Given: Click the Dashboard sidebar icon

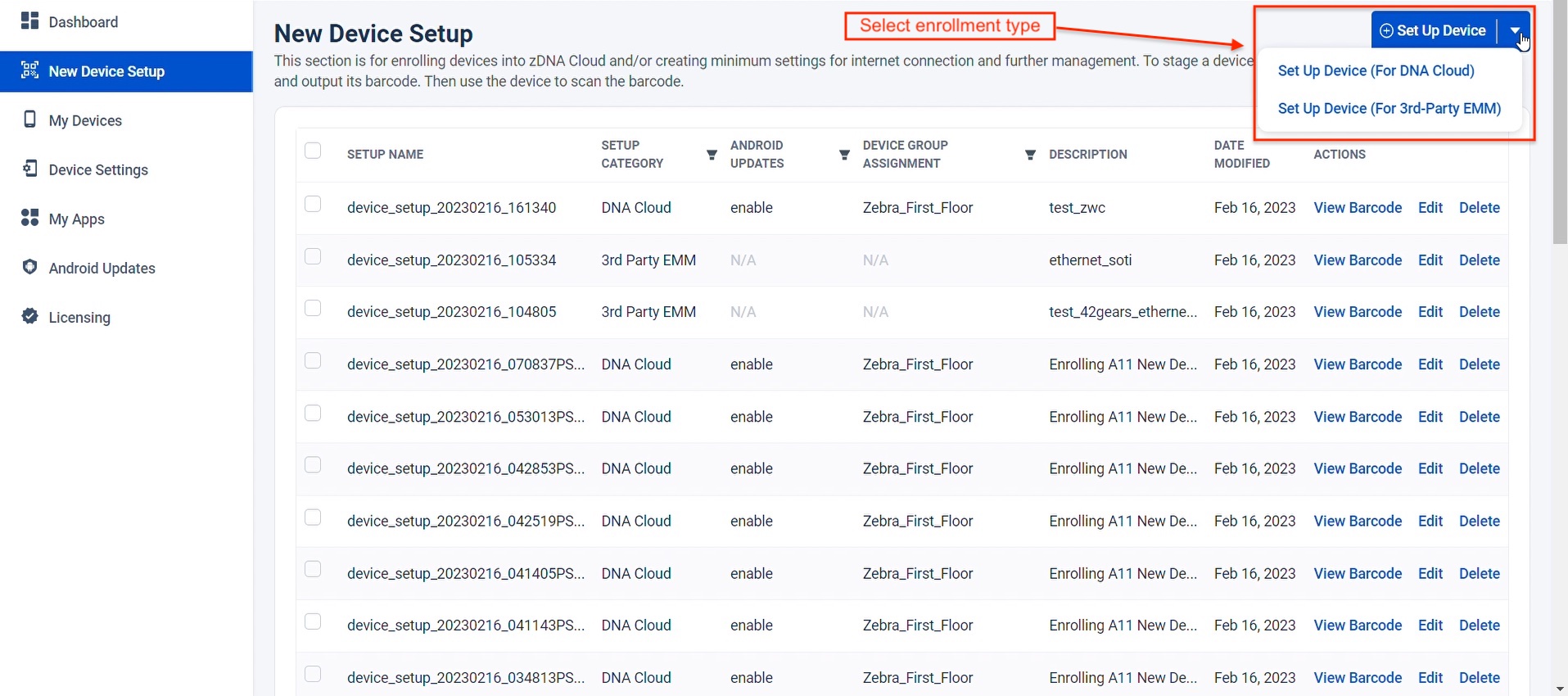Looking at the screenshot, I should pos(29,21).
